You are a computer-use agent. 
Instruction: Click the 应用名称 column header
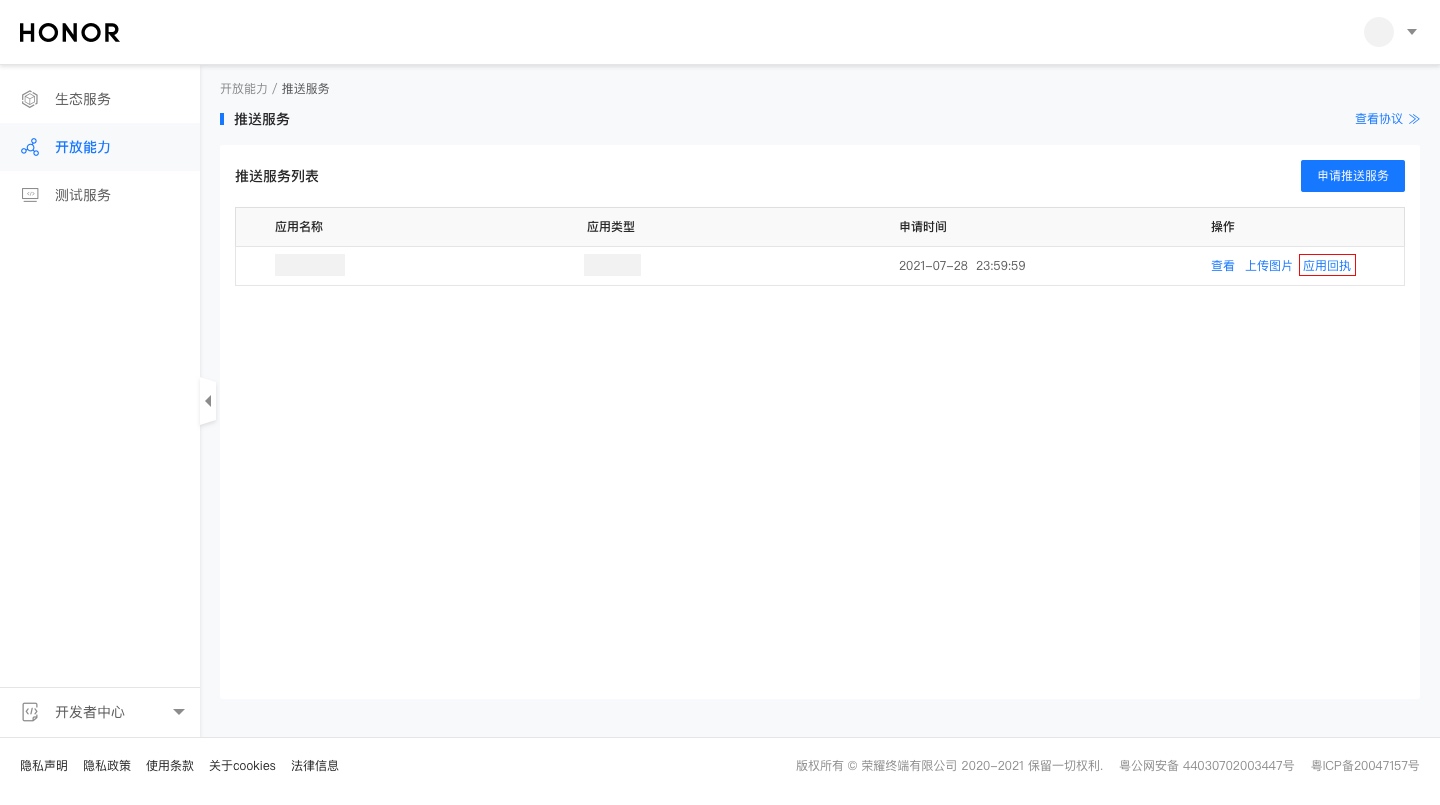[299, 227]
